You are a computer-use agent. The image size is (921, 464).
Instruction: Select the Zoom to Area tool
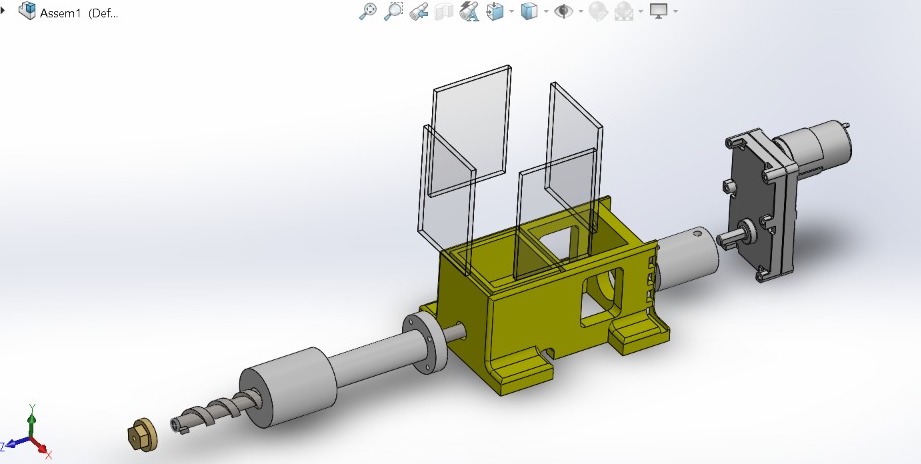point(393,11)
